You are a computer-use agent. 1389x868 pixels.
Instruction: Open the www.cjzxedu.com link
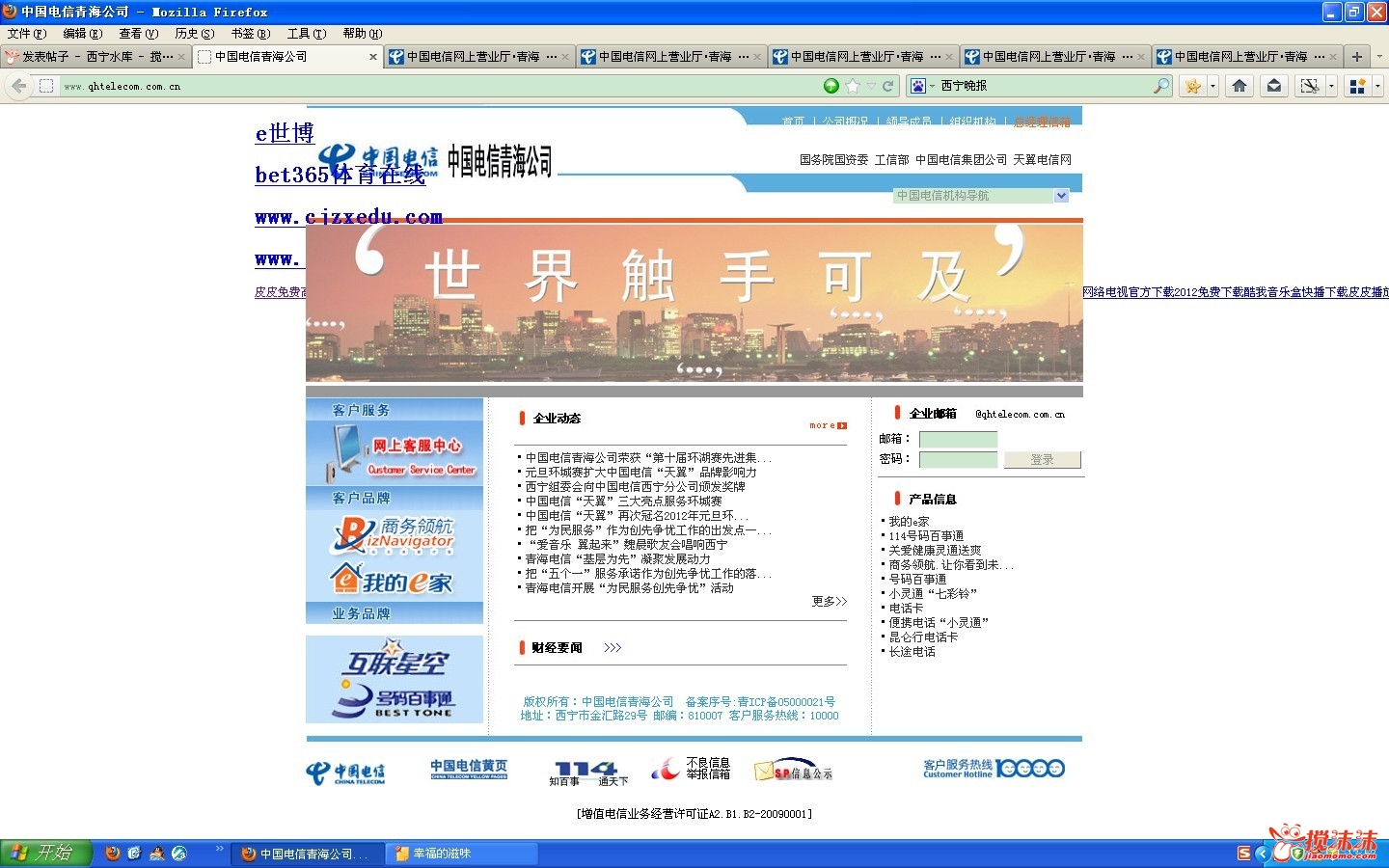click(x=348, y=217)
